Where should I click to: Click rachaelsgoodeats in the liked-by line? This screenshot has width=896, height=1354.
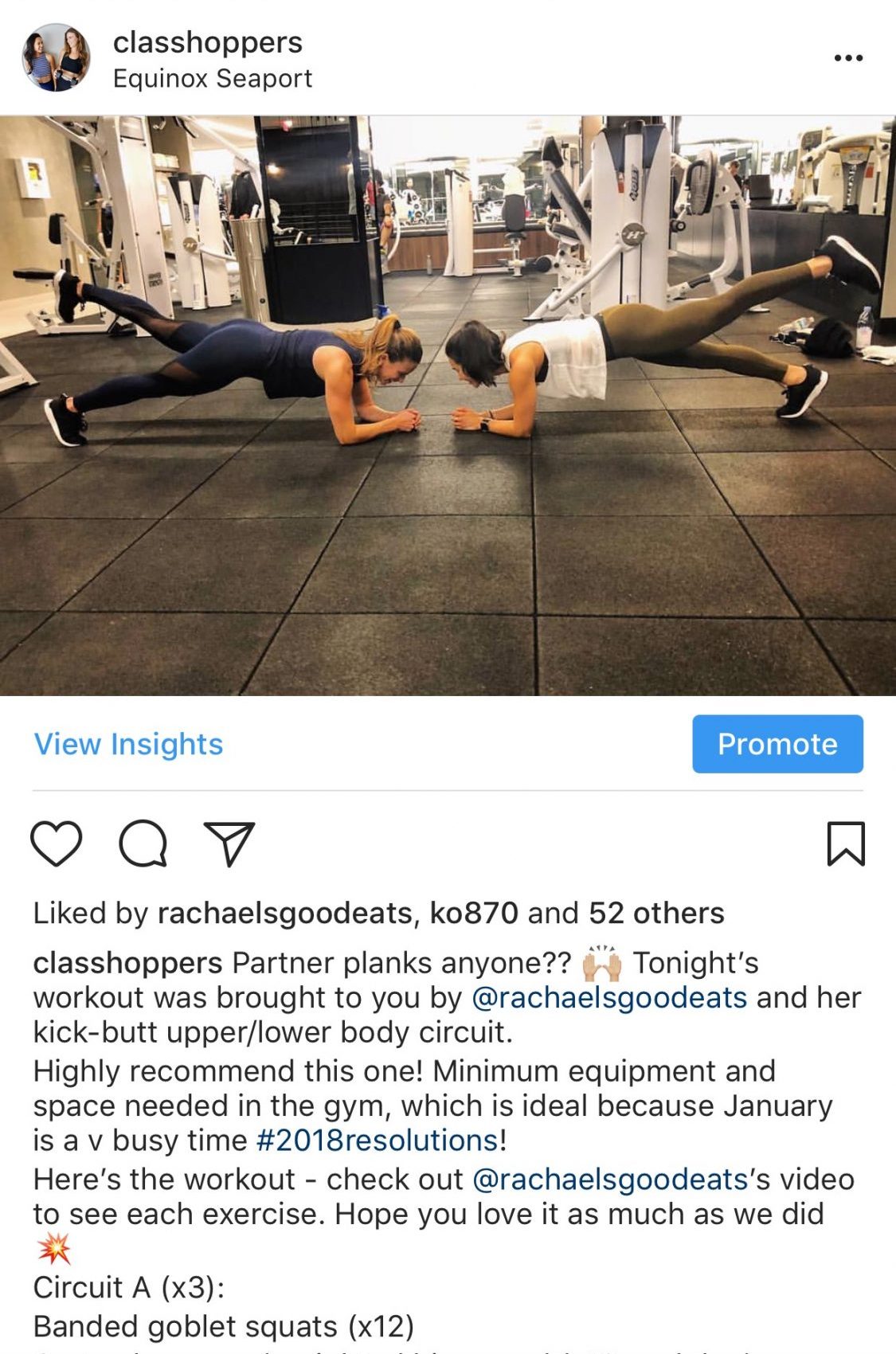285,913
